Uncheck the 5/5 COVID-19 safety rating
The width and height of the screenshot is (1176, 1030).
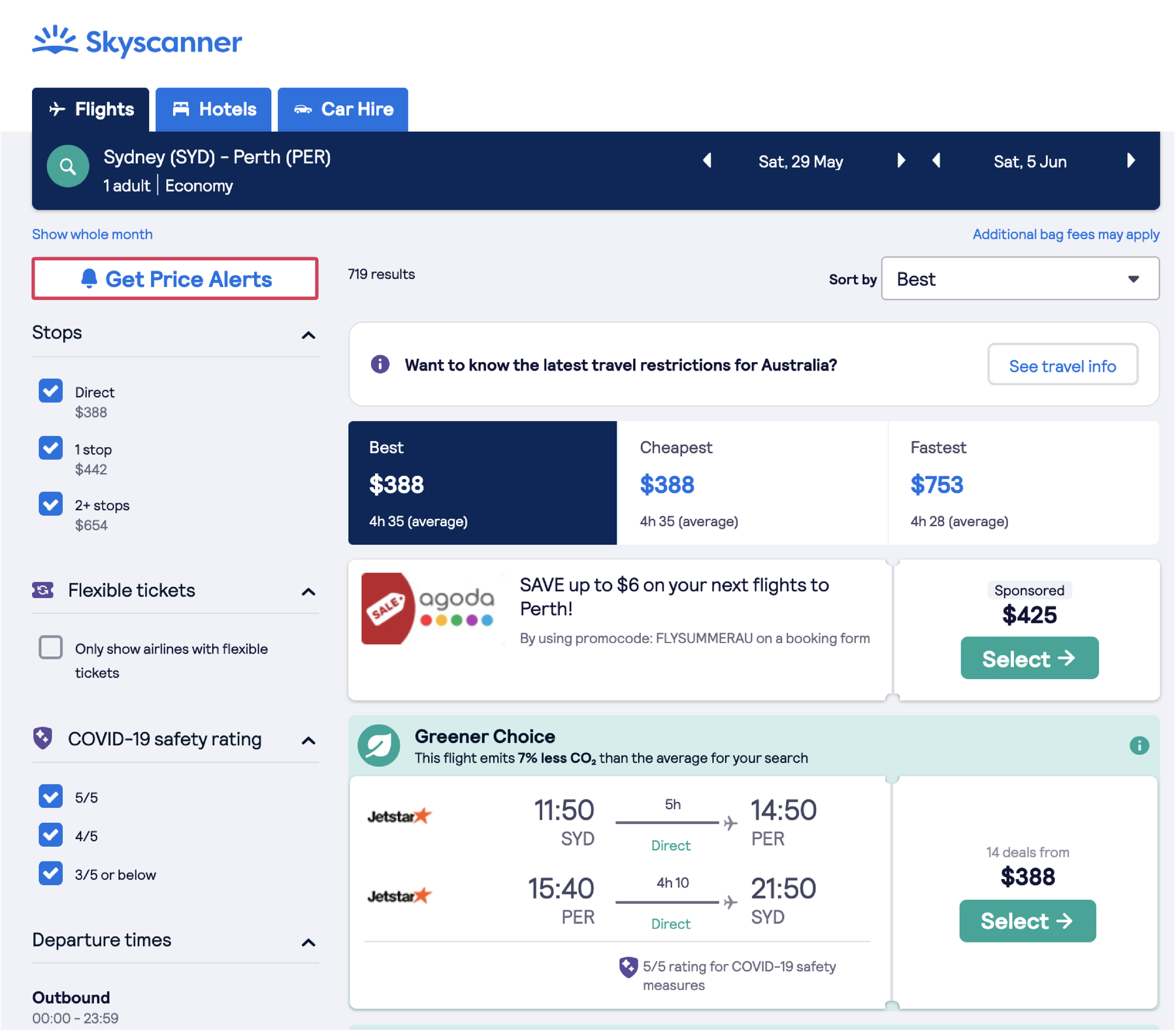[x=51, y=796]
